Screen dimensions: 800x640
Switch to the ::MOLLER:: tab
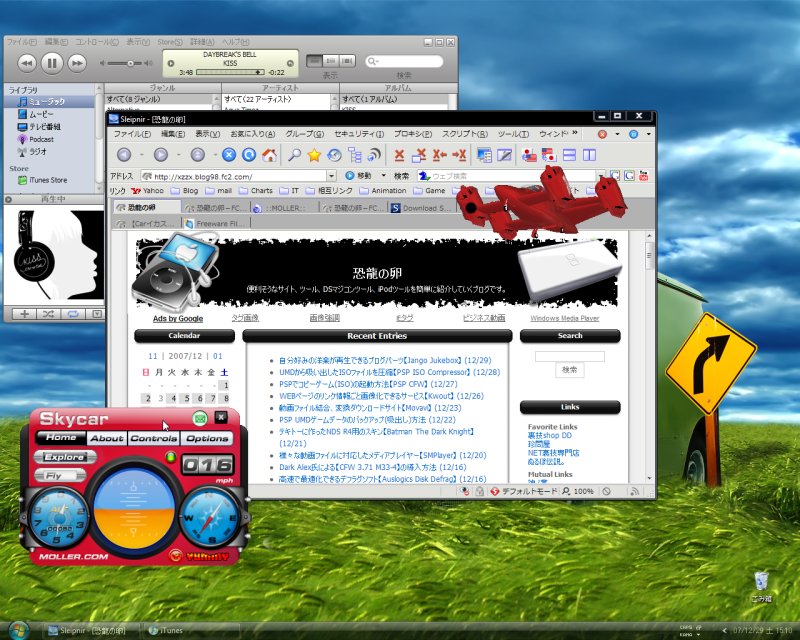pos(285,208)
